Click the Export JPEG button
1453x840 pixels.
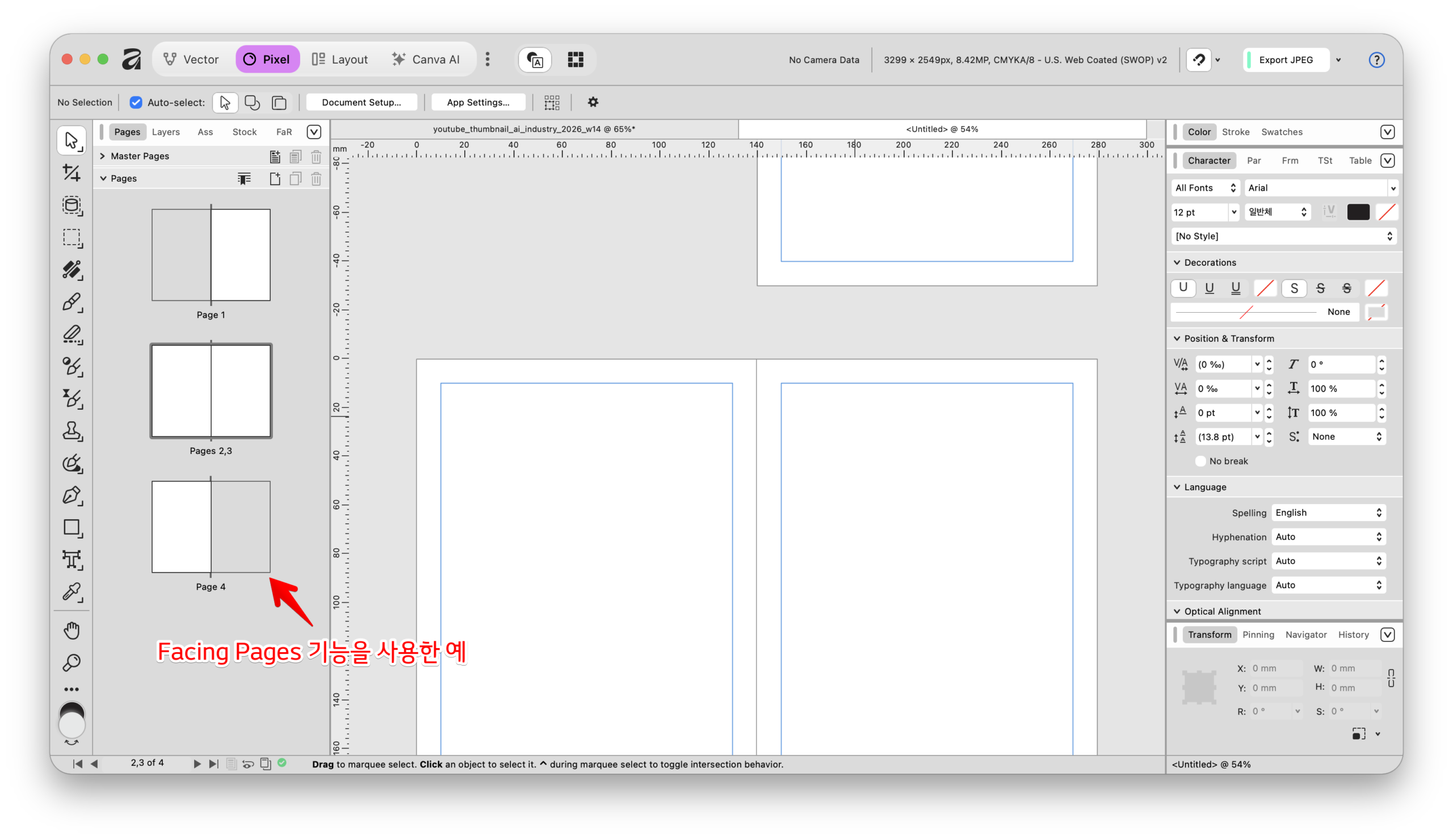tap(1285, 60)
